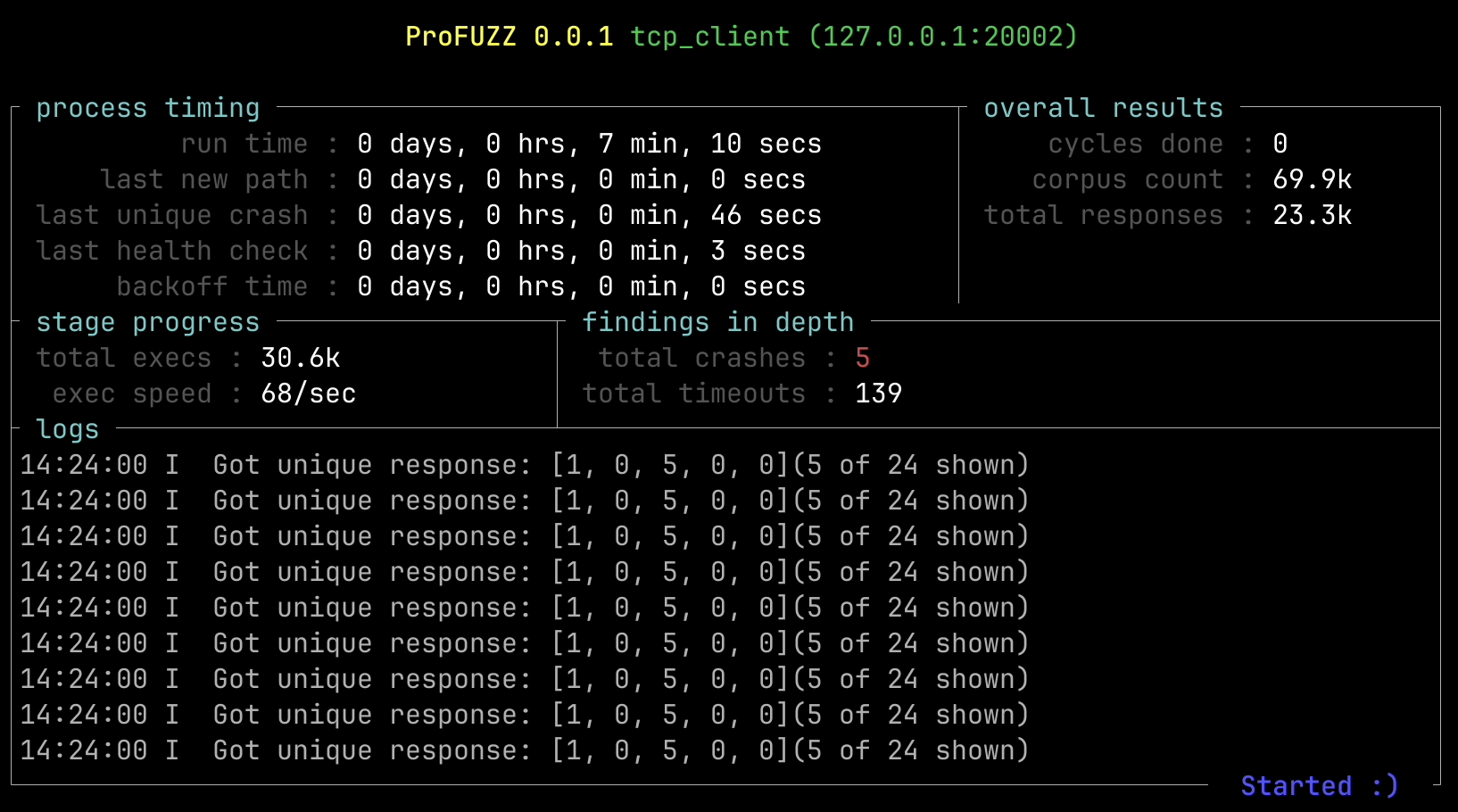Select the total responses value 23.3k

(x=1313, y=215)
